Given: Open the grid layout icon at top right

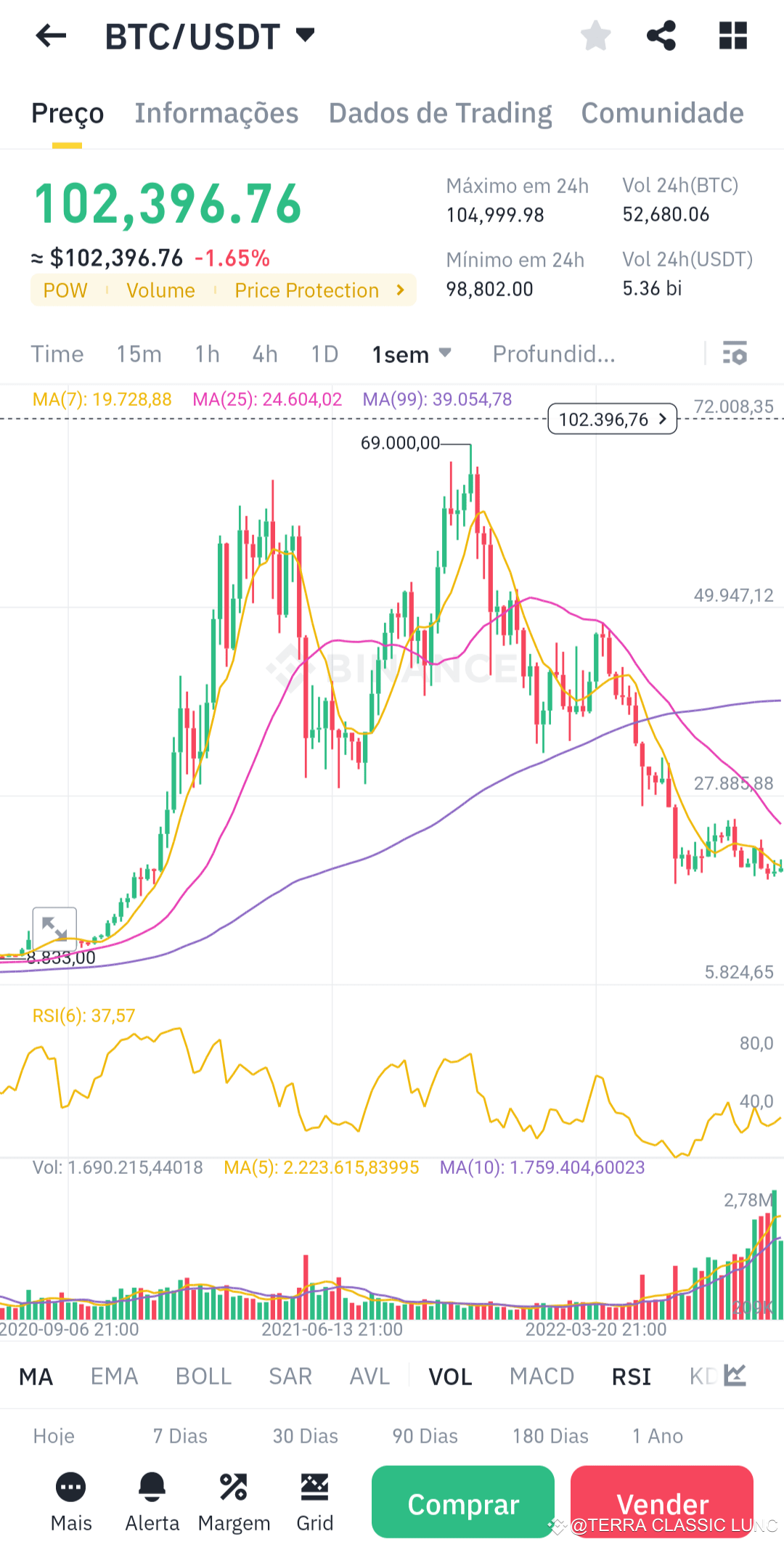Looking at the screenshot, I should (733, 35).
